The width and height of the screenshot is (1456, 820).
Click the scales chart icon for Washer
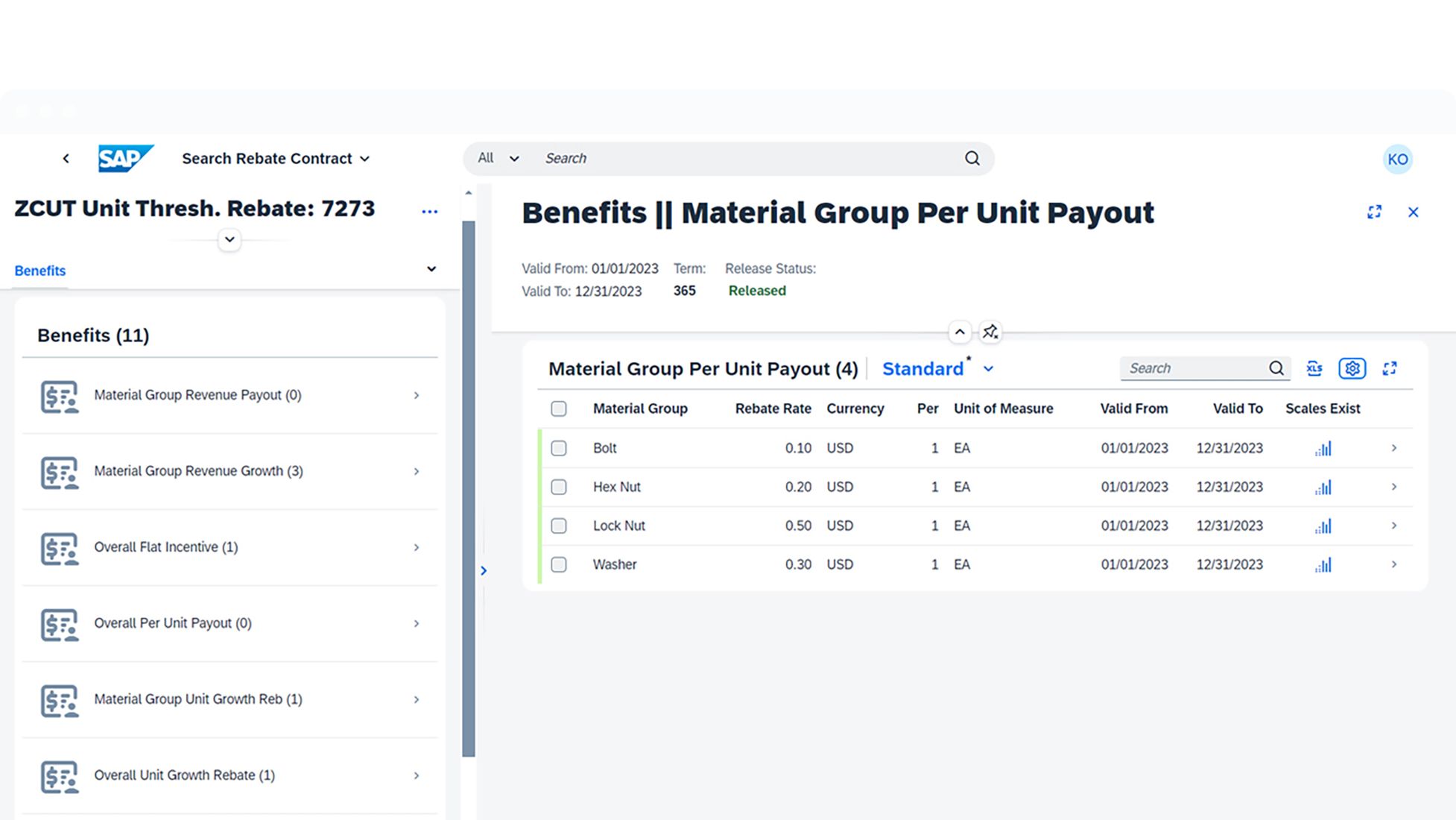pyautogui.click(x=1323, y=565)
